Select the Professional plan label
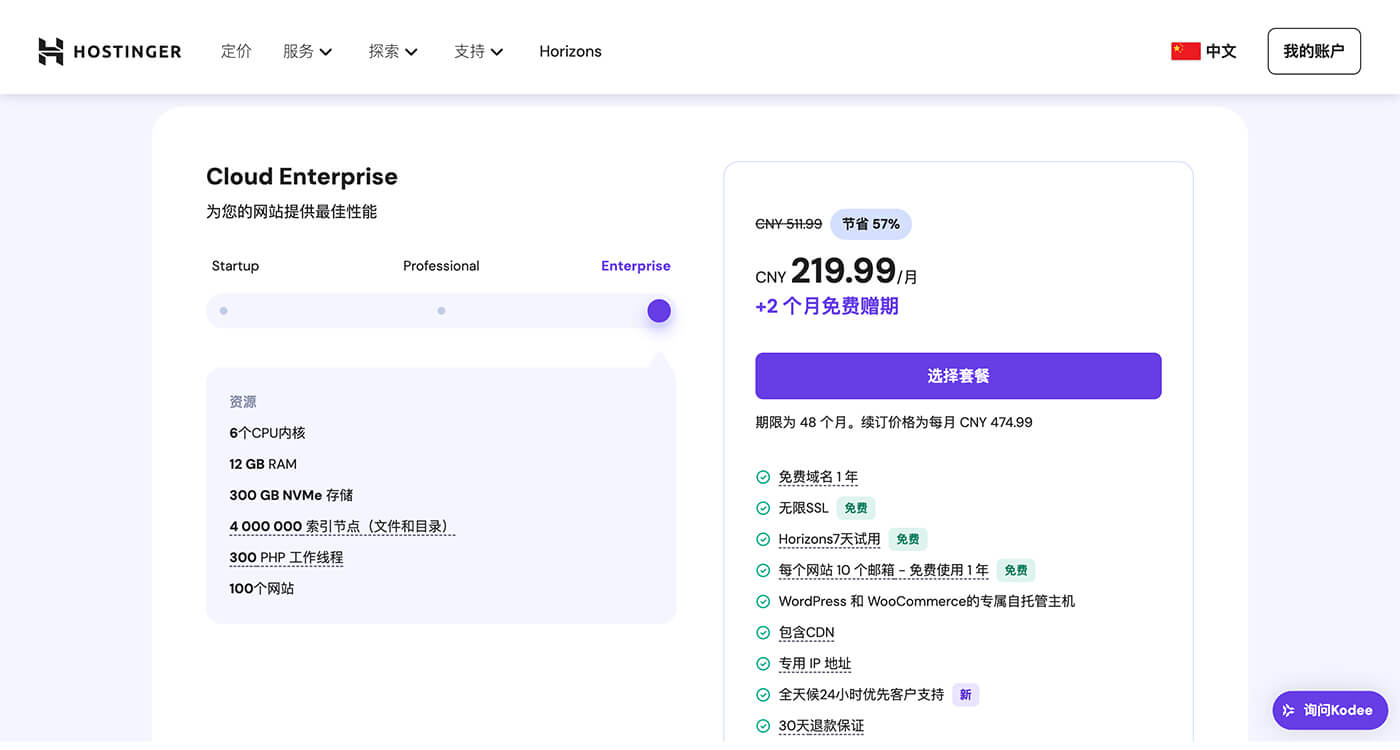The height and width of the screenshot is (750, 1400). click(441, 266)
